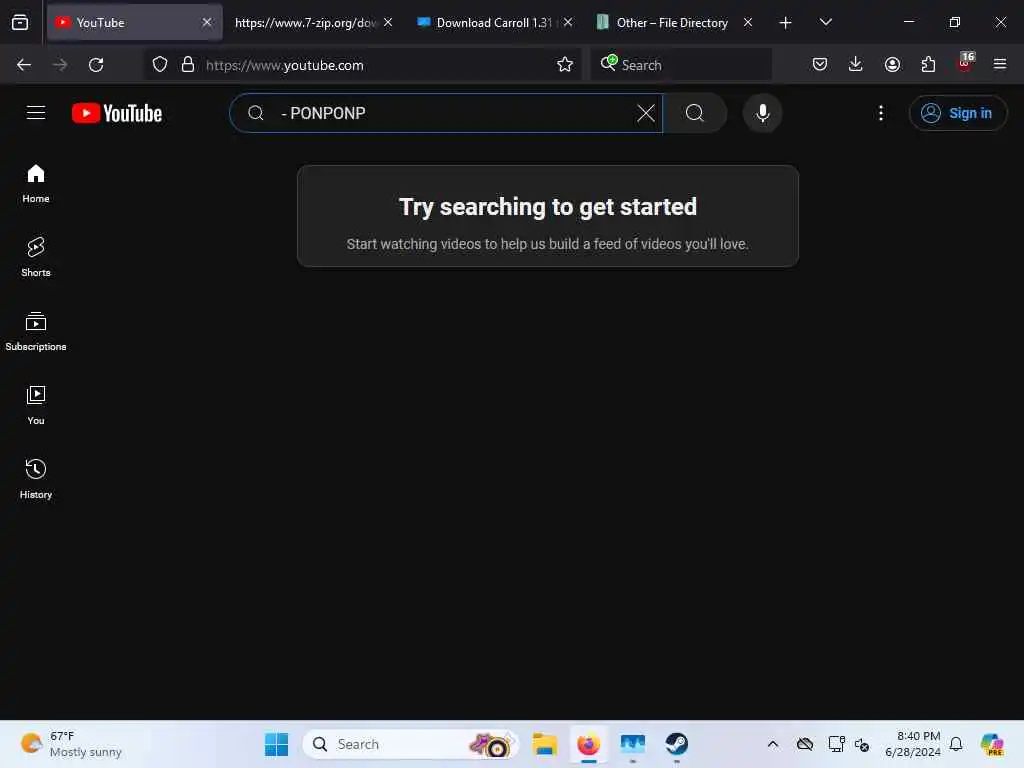Open Firefox View in the tab bar
Image resolution: width=1024 pixels, height=768 pixels.
coord(20,23)
